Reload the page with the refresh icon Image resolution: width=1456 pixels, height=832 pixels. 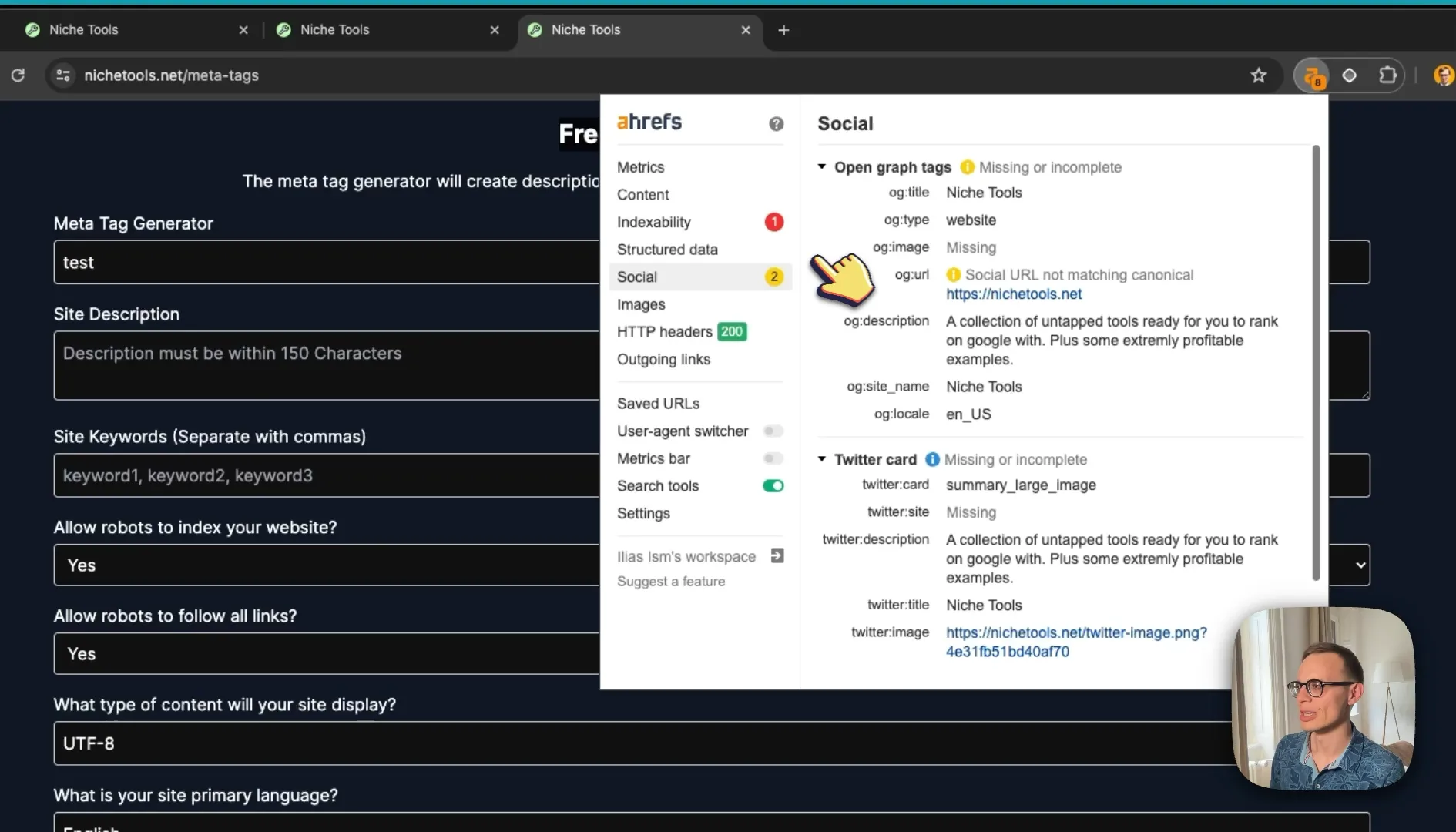tap(18, 75)
